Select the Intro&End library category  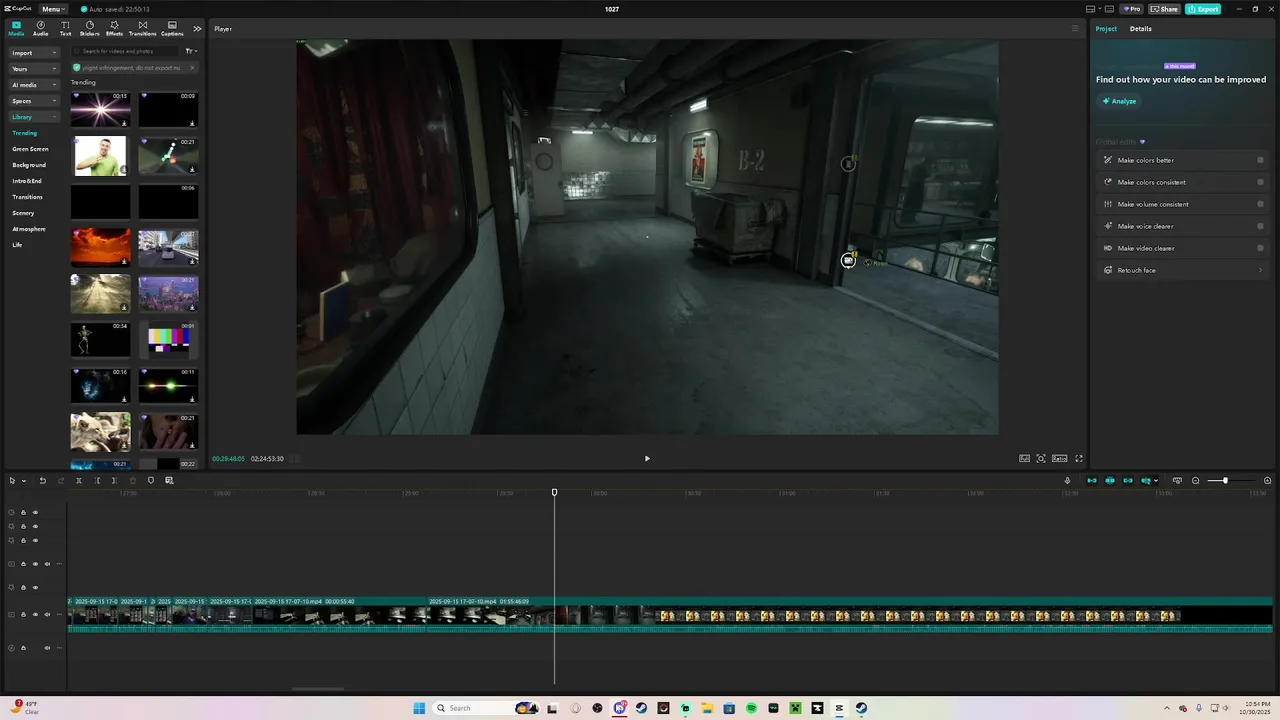click(x=27, y=181)
